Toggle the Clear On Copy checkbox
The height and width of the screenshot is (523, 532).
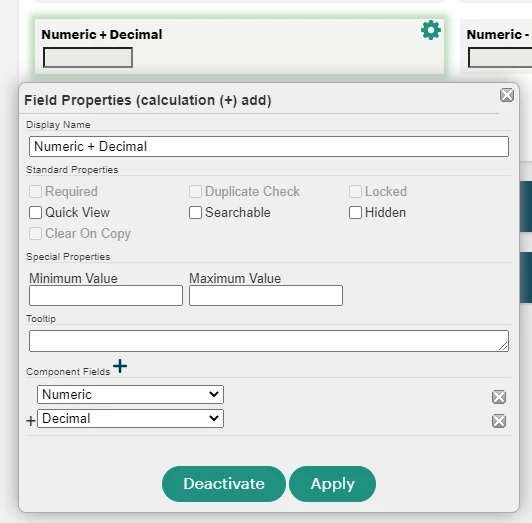click(35, 234)
